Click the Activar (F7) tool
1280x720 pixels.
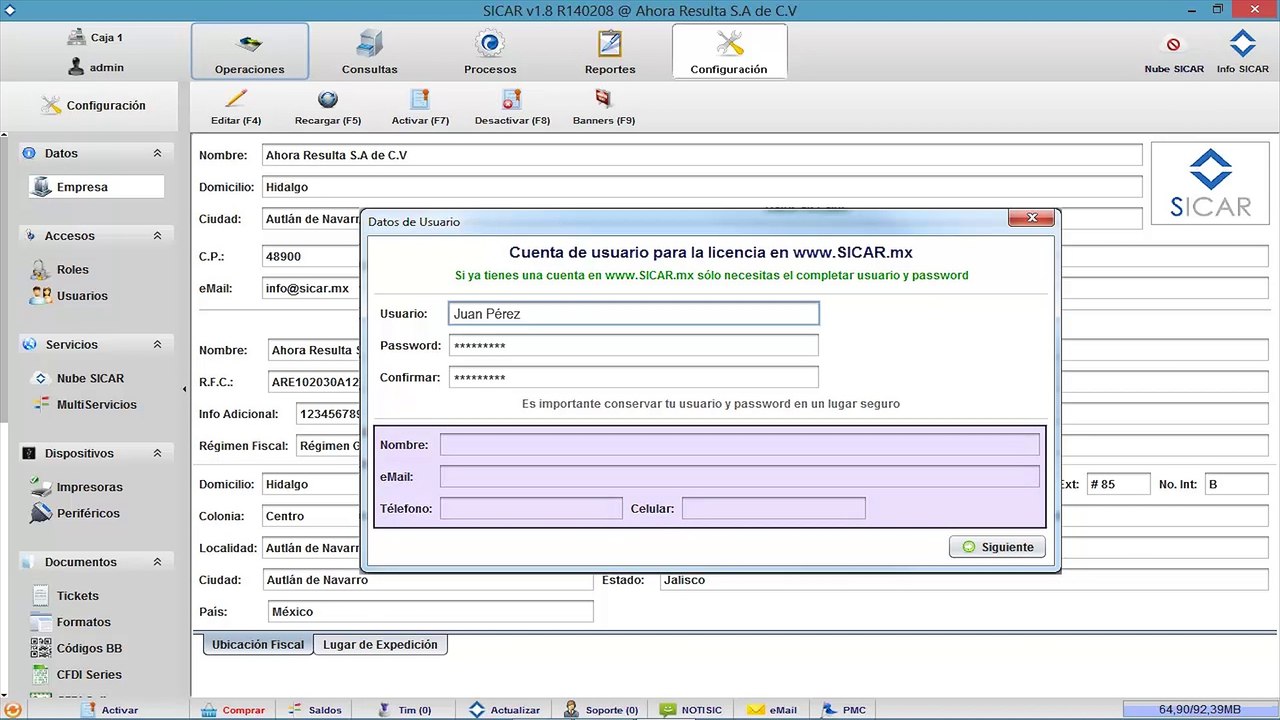click(x=420, y=108)
